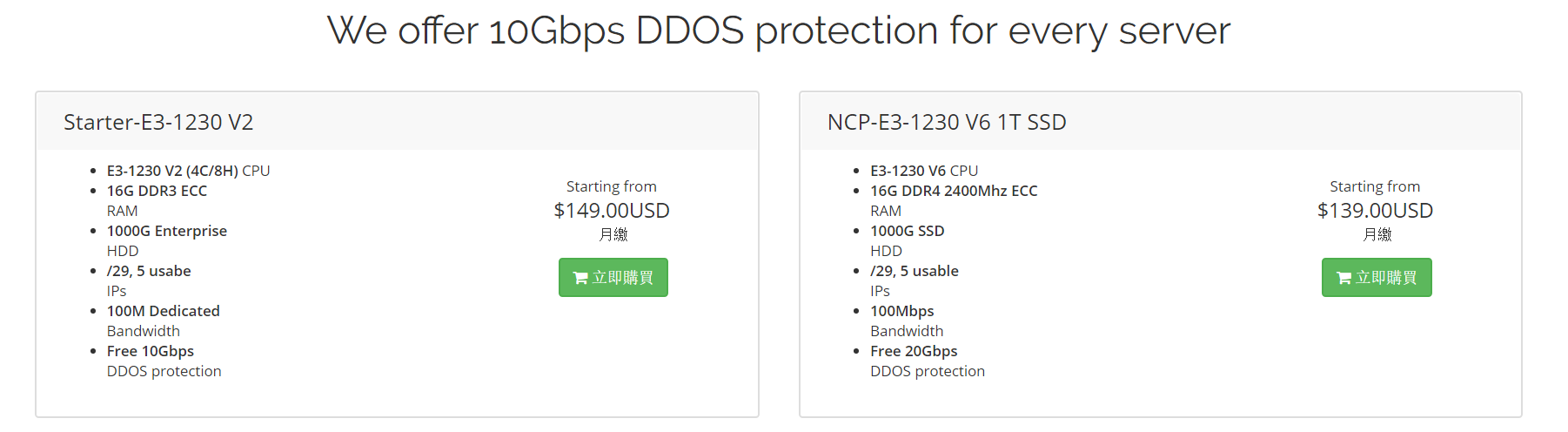The width and height of the screenshot is (1568, 432).
Task: Click the 1000G Enterprise HDD spec
Action: click(166, 231)
